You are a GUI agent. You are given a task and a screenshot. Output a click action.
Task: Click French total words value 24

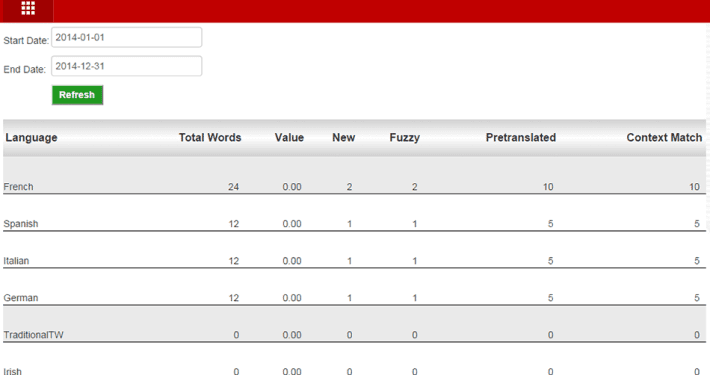pyautogui.click(x=233, y=187)
